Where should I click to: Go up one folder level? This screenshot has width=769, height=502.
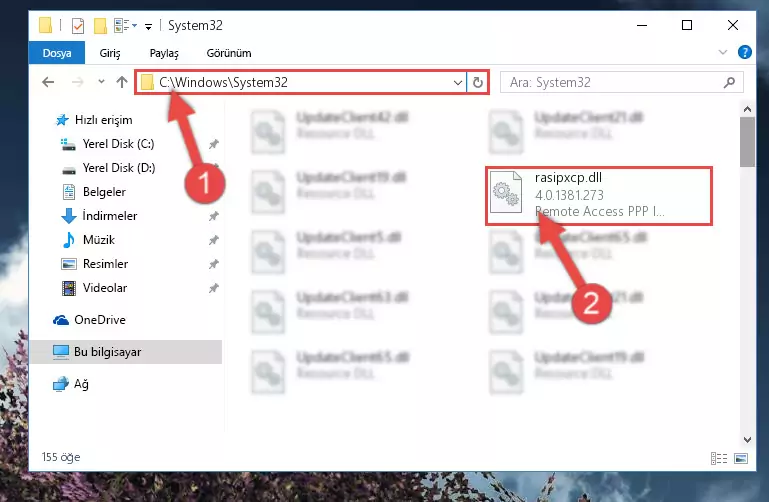point(122,82)
